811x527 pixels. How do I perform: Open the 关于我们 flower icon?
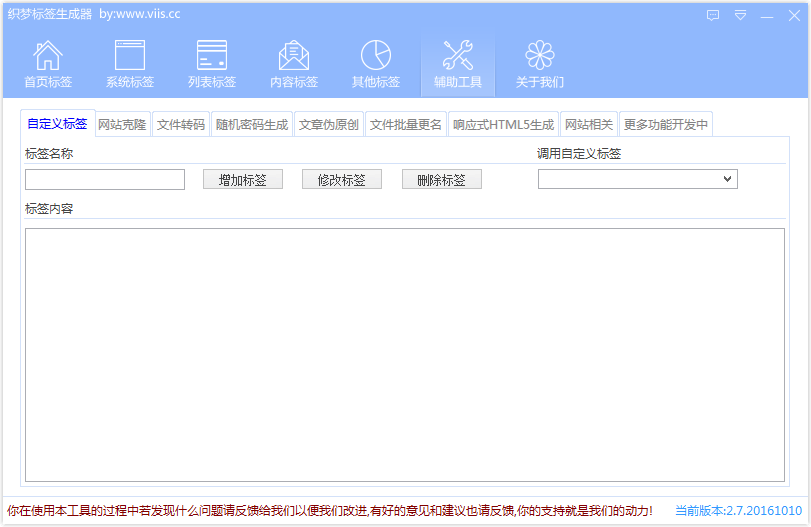(x=540, y=56)
